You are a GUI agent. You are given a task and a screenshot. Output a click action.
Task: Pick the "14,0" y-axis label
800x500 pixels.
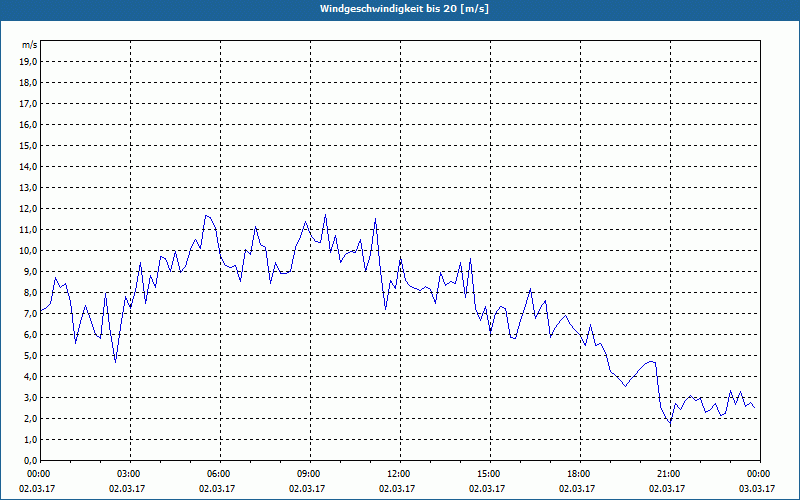[x=28, y=166]
